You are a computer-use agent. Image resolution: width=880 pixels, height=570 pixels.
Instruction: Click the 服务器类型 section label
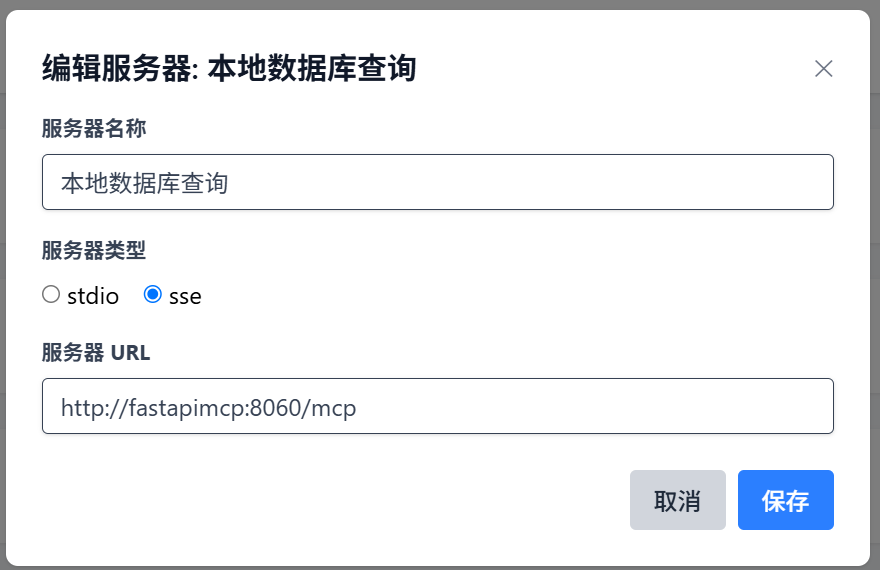(95, 250)
